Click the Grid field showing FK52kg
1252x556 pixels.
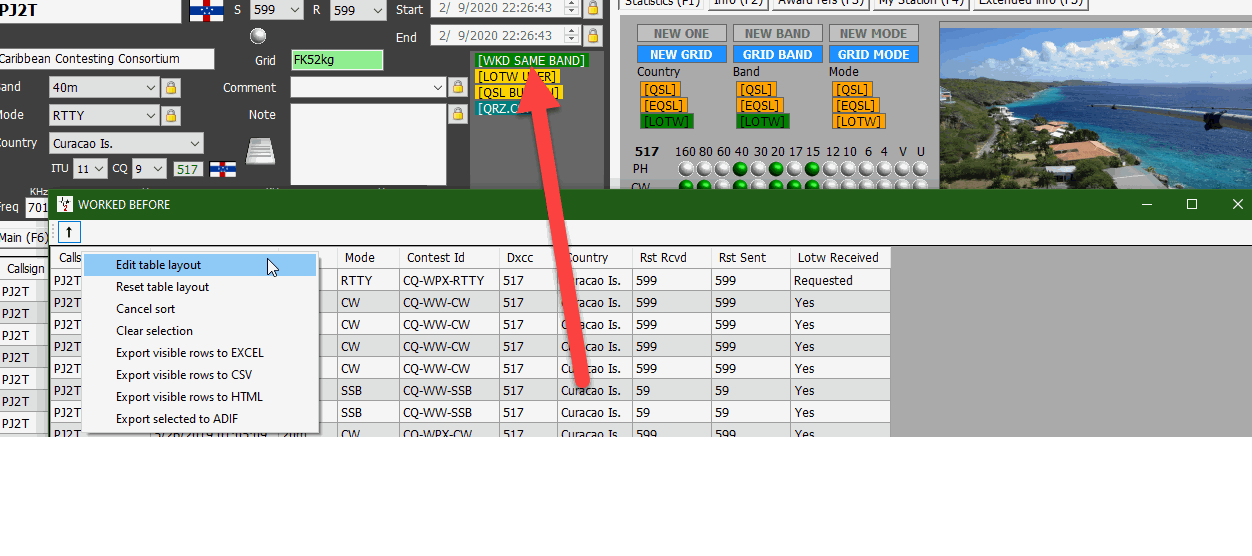337,61
